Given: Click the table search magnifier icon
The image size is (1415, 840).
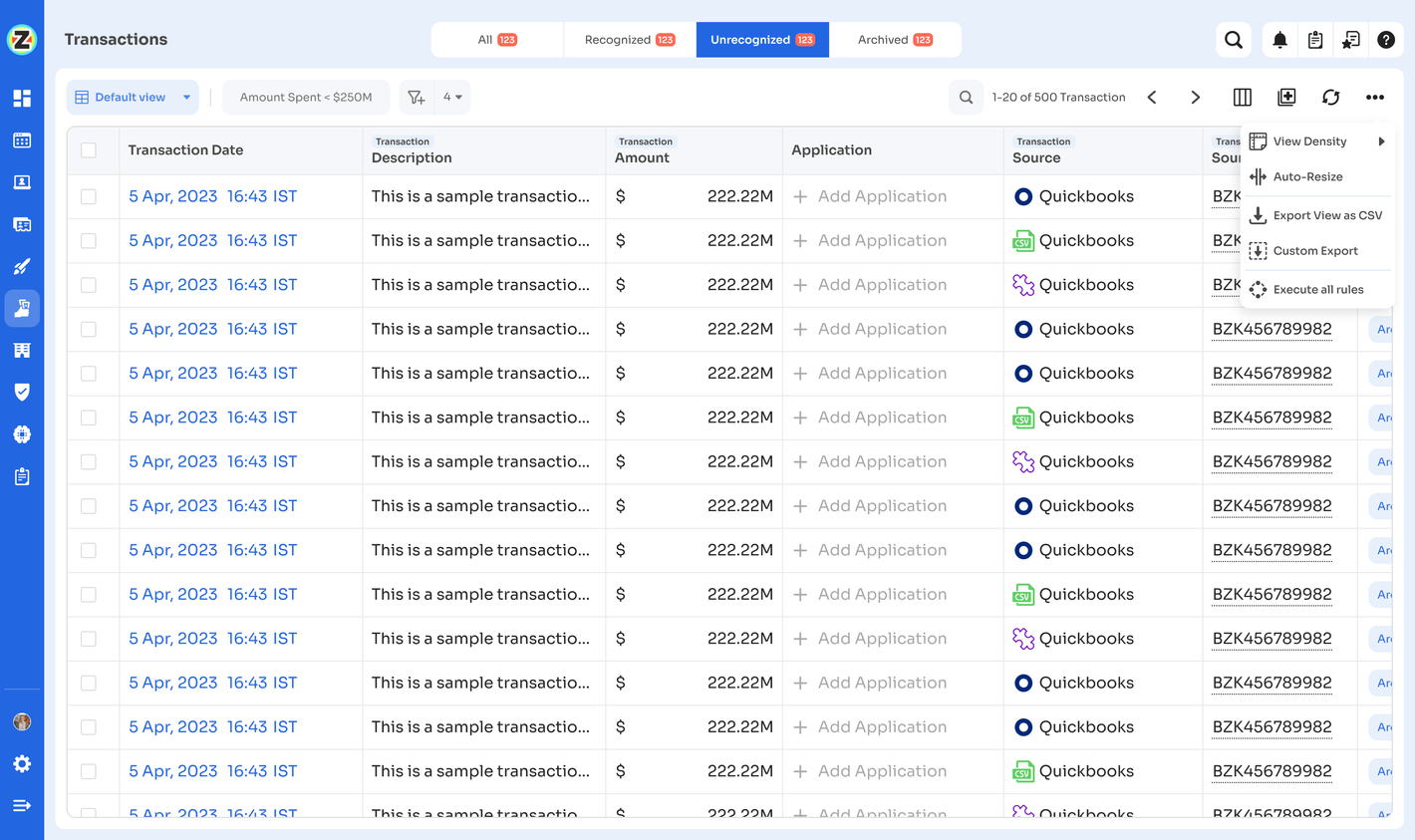Looking at the screenshot, I should click(x=966, y=97).
